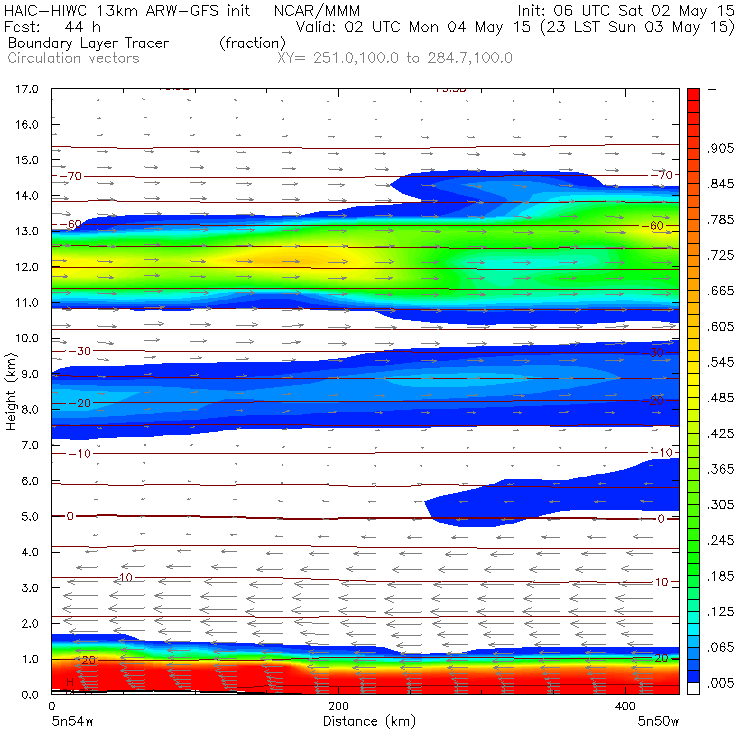Viewport: 740px width, 740px height.
Task: Click the '.245' colorbar value label
Action: 720,540
